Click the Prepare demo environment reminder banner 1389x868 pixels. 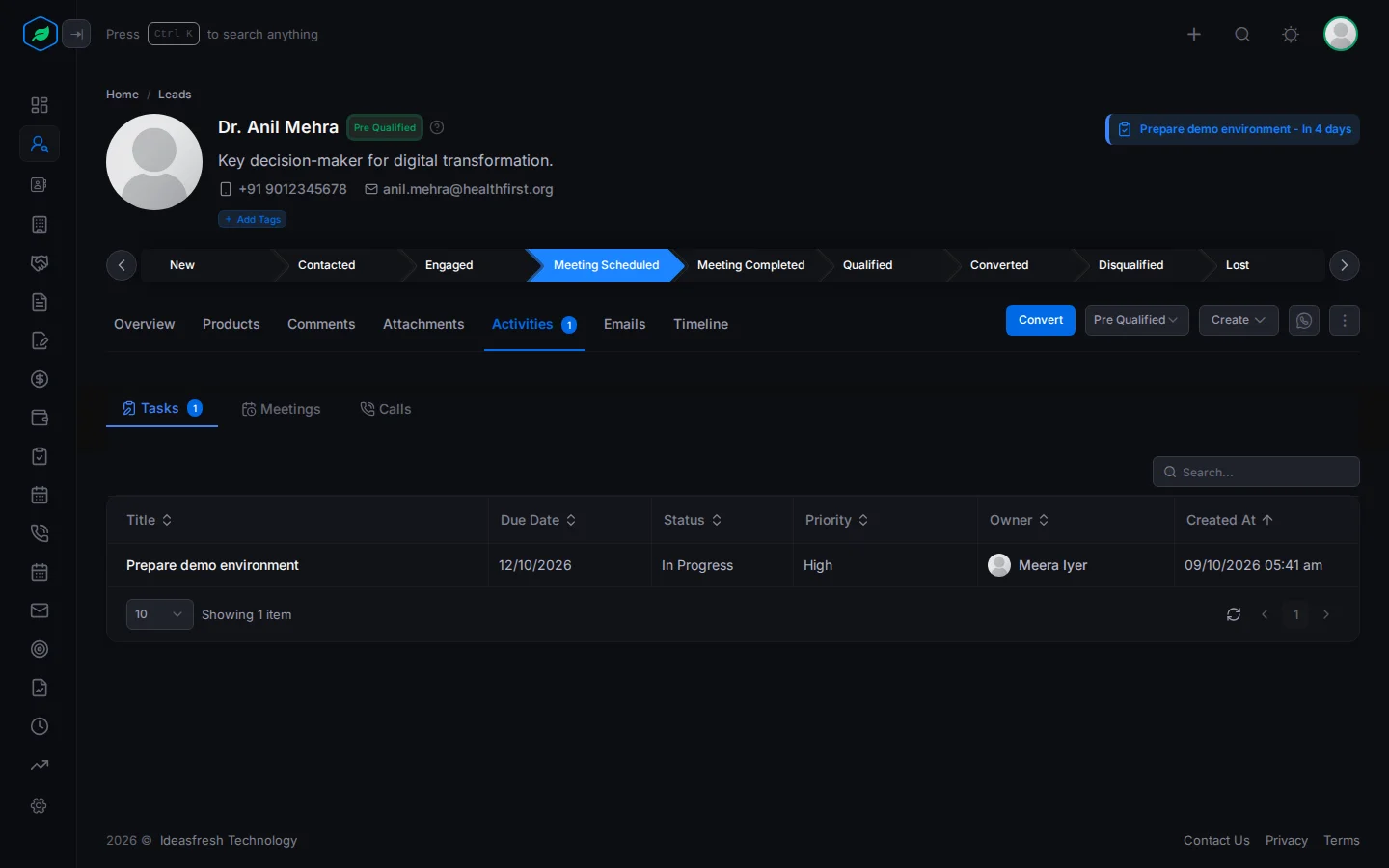(x=1233, y=129)
